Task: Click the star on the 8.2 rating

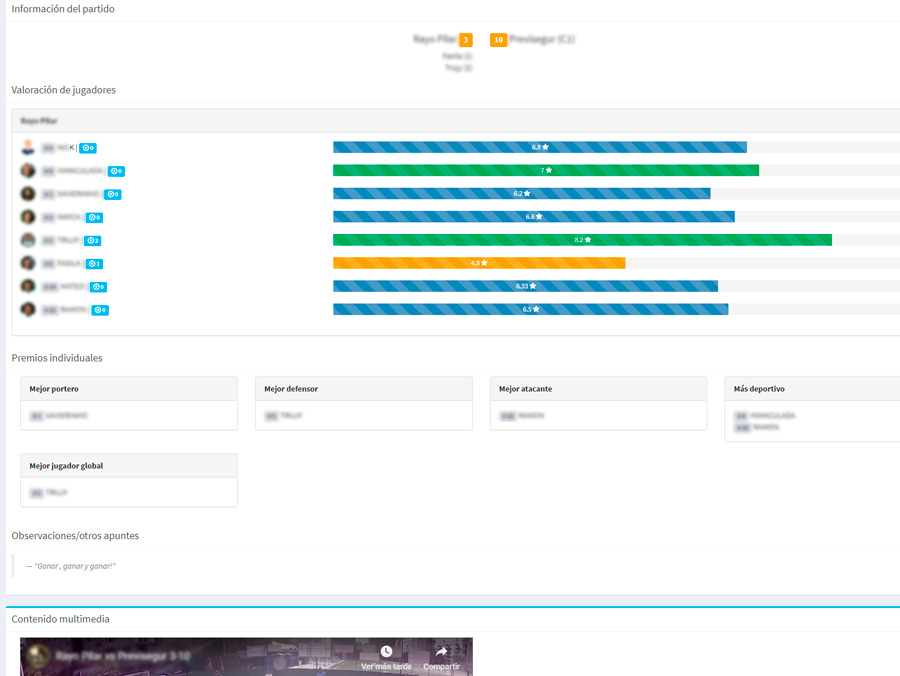Action: click(x=588, y=240)
